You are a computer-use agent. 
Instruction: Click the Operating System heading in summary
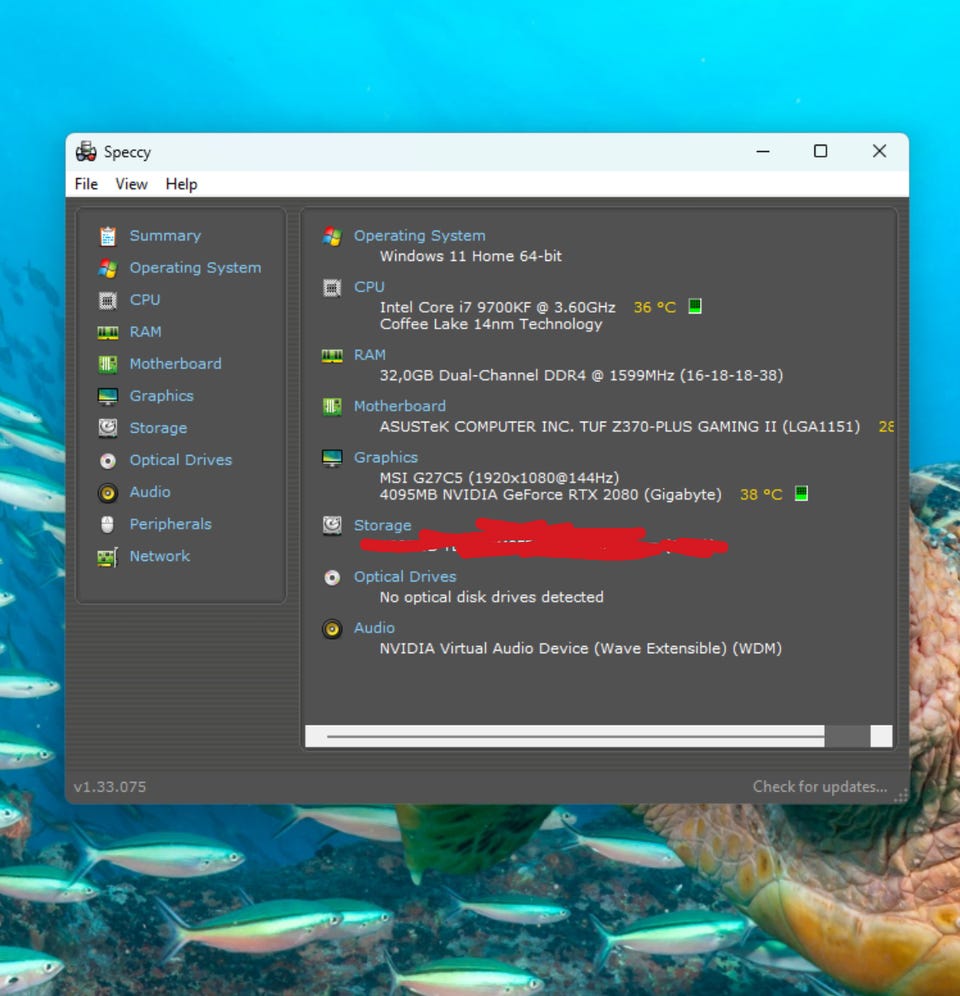(419, 236)
